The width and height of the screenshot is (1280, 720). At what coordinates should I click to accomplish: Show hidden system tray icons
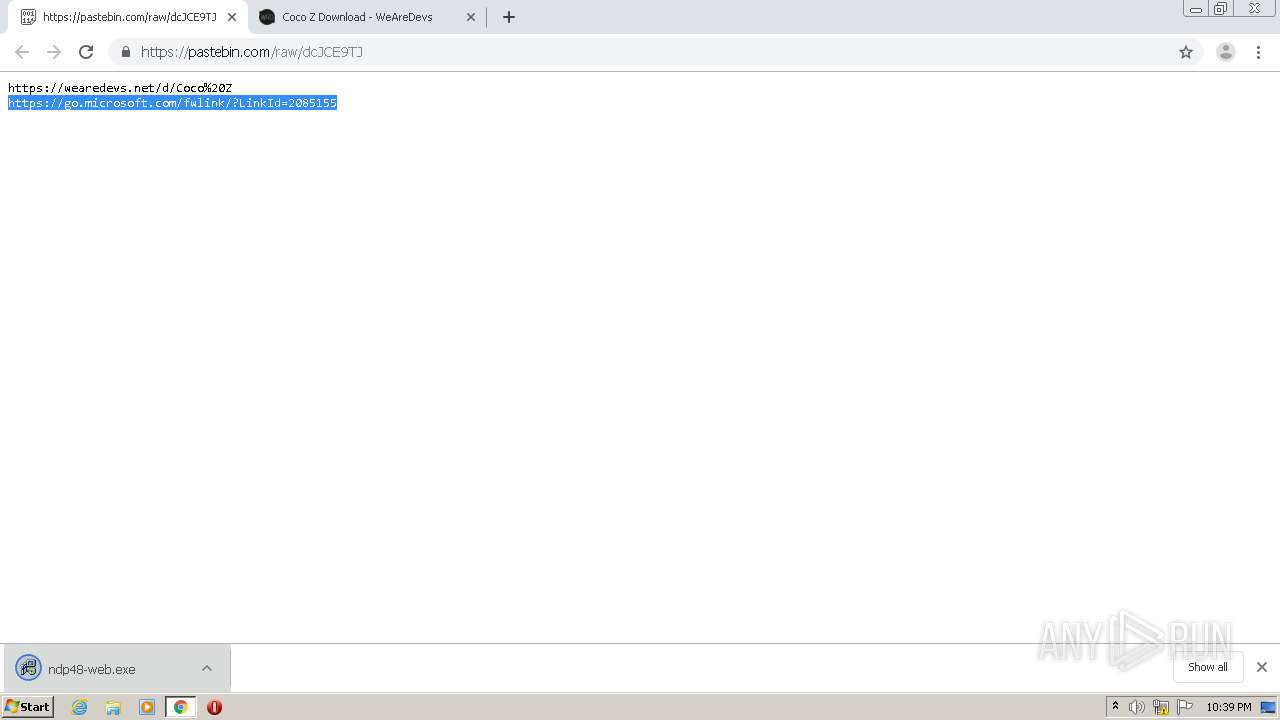coord(1115,707)
